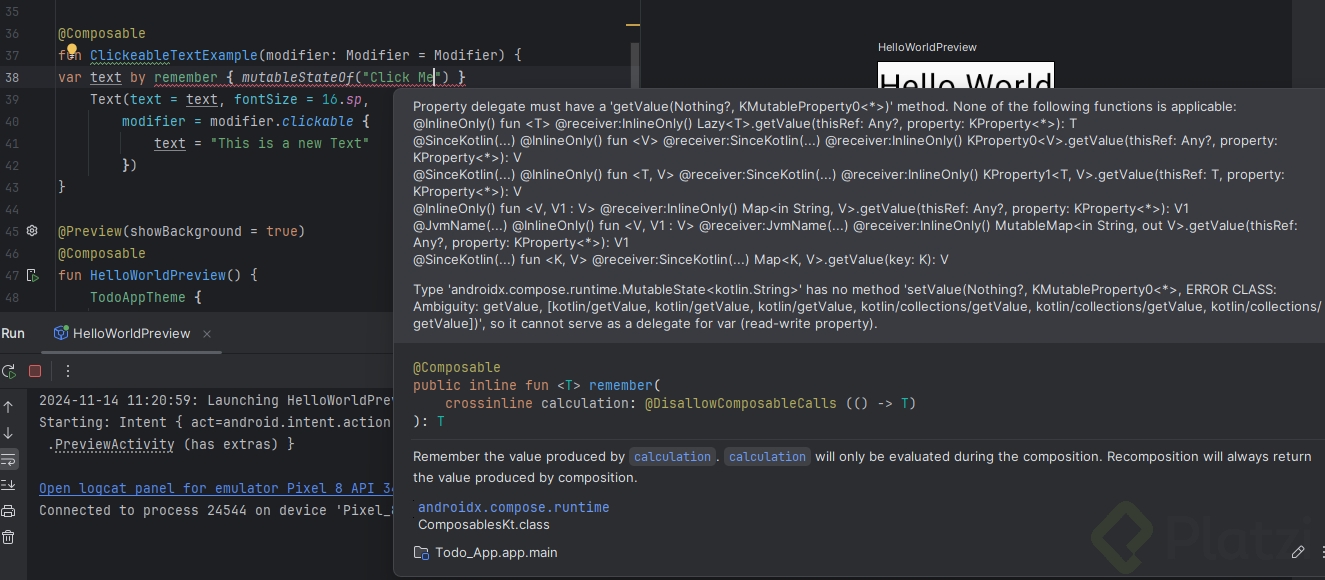Screen dimensions: 1325x580
Task: Rerun the HelloWorldPreview configuration
Action: click(9, 371)
